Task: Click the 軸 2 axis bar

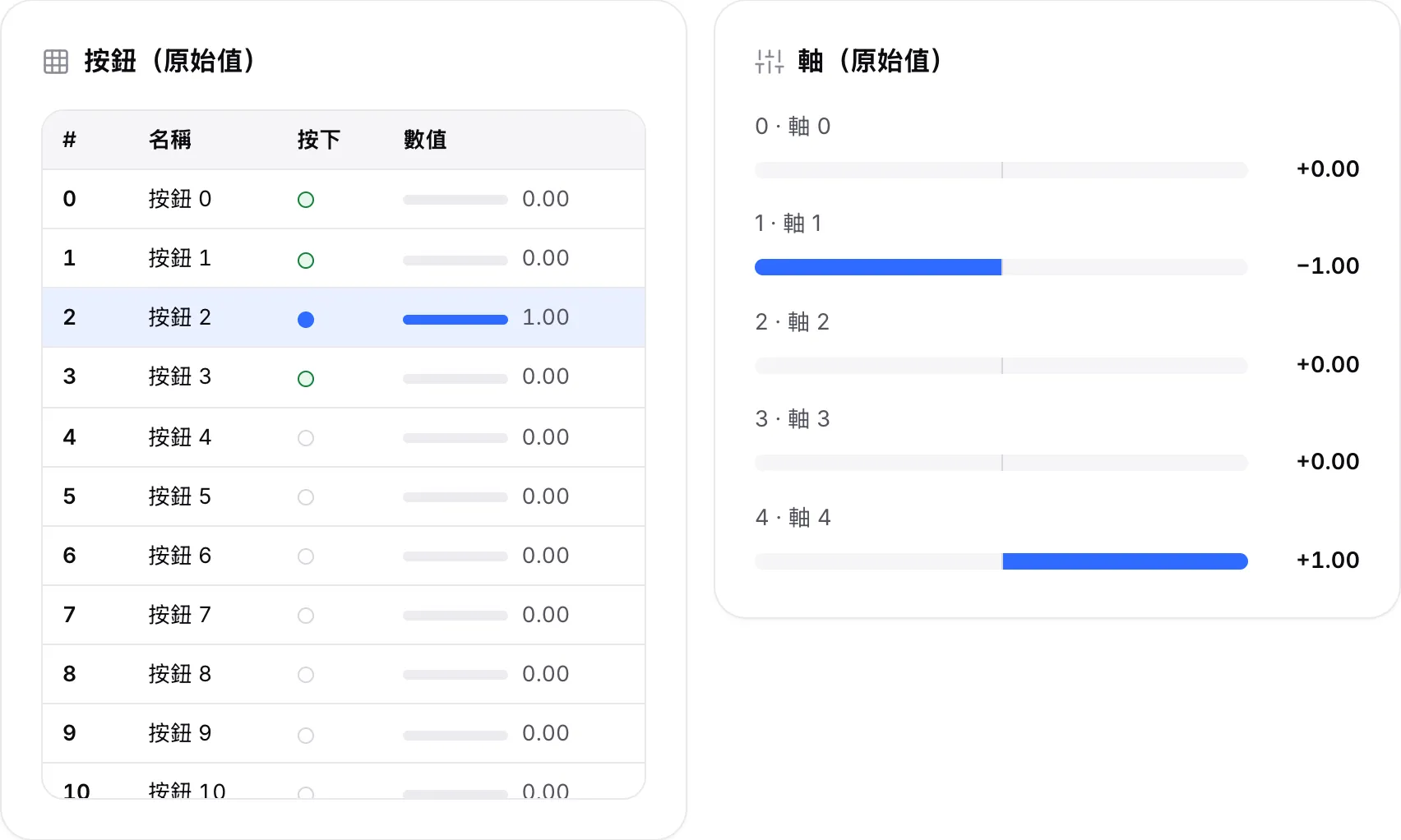Action: pyautogui.click(x=1001, y=366)
